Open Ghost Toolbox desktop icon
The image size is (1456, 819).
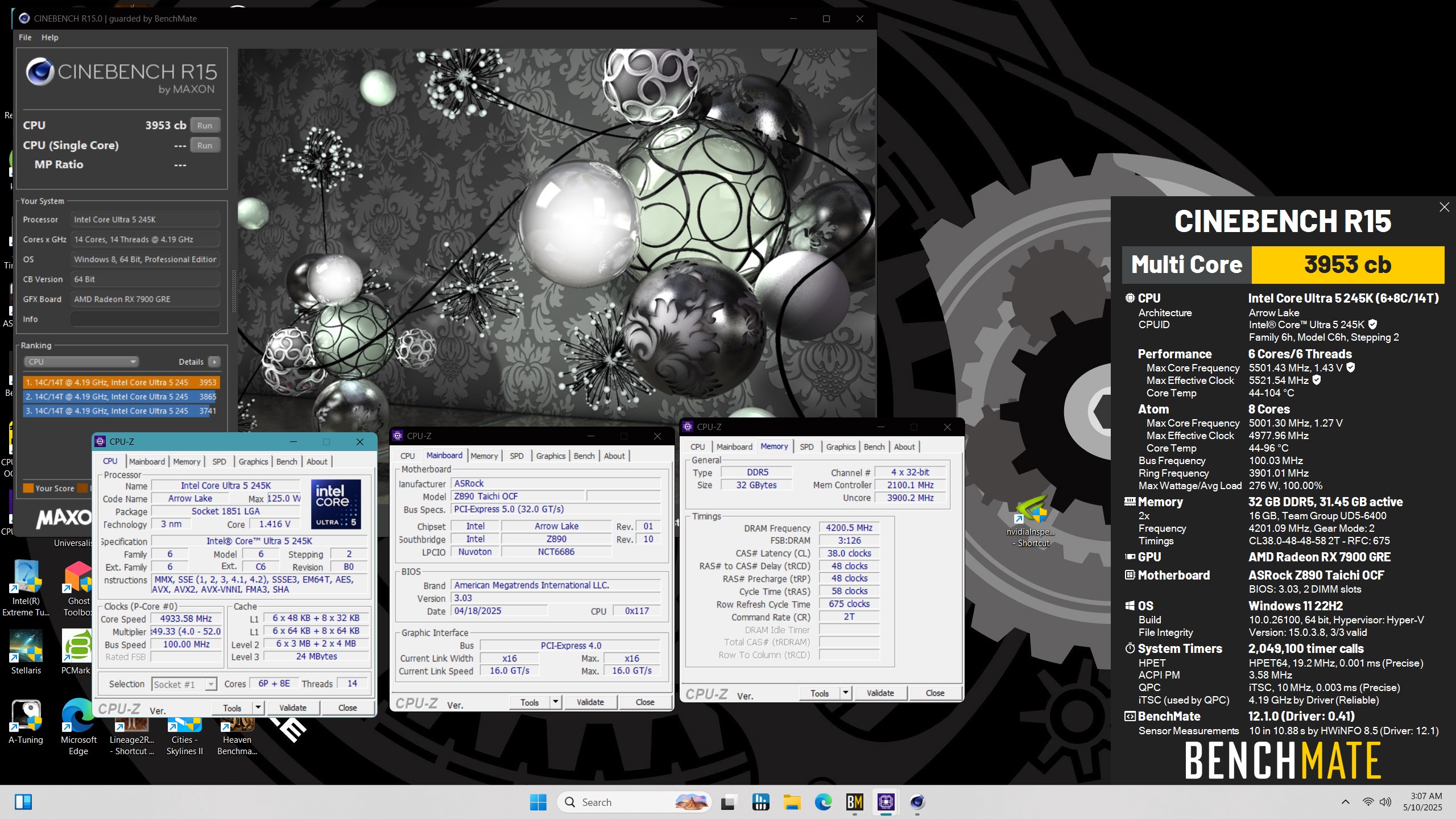tap(78, 588)
